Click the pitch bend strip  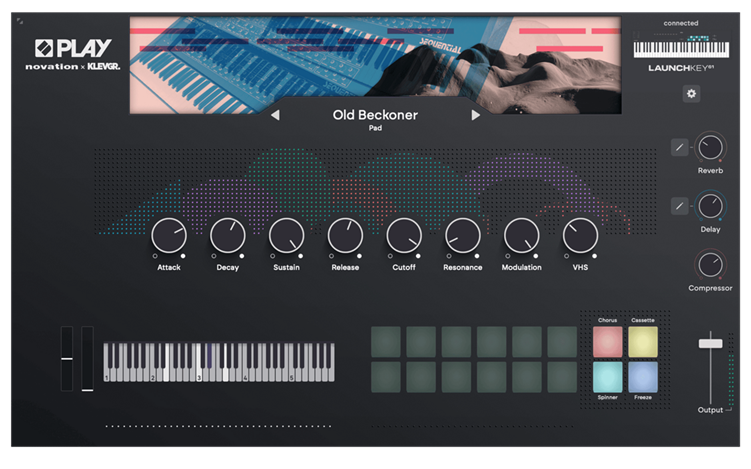click(67, 358)
